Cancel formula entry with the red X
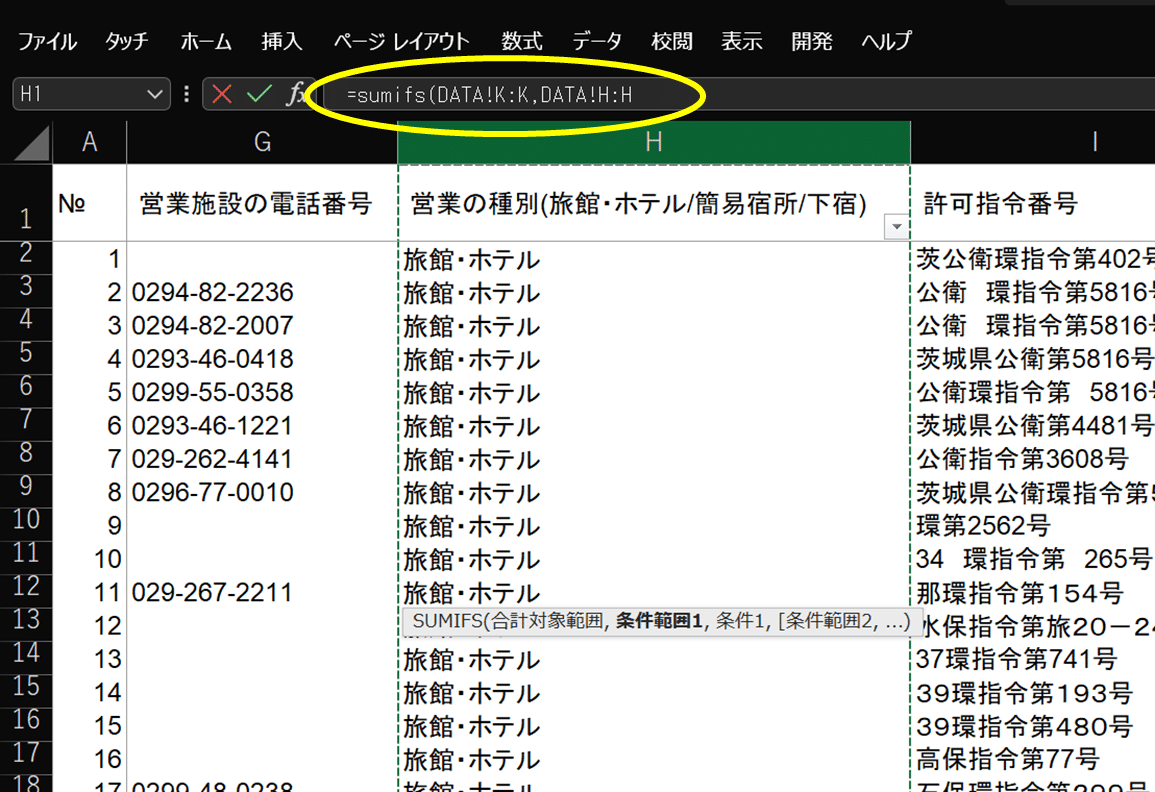The height and width of the screenshot is (792, 1155). pos(222,94)
